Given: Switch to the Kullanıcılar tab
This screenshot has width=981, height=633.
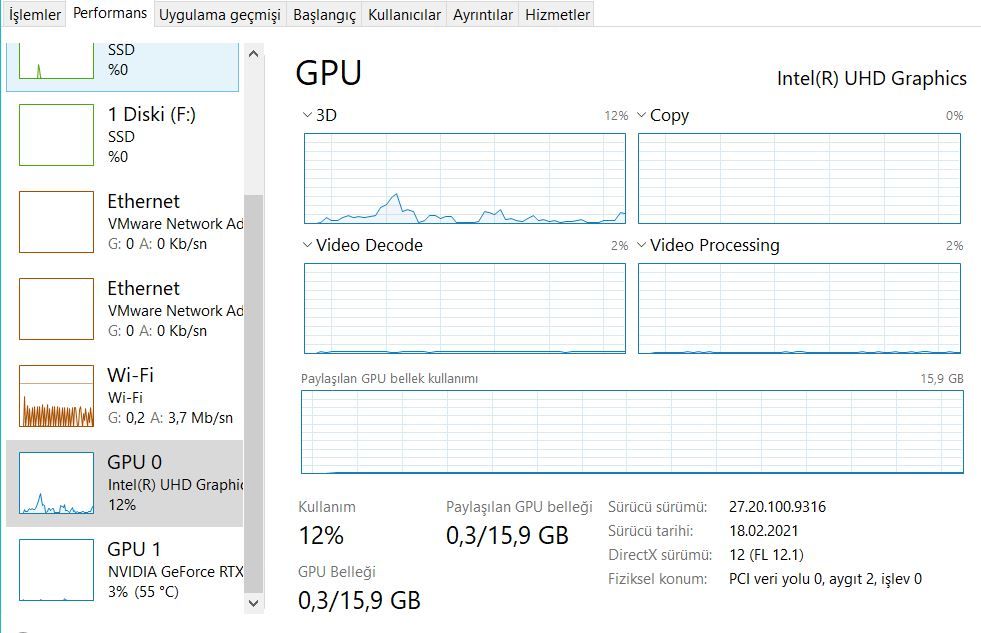Looking at the screenshot, I should coord(404,15).
